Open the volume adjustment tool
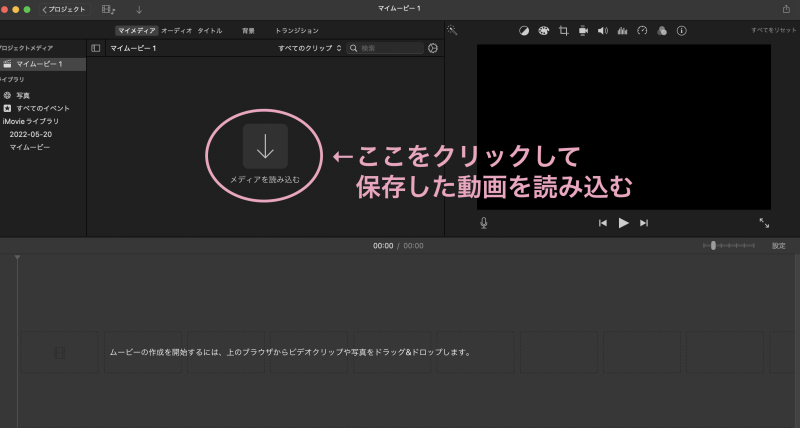Viewport: 800px width, 428px height. (603, 31)
